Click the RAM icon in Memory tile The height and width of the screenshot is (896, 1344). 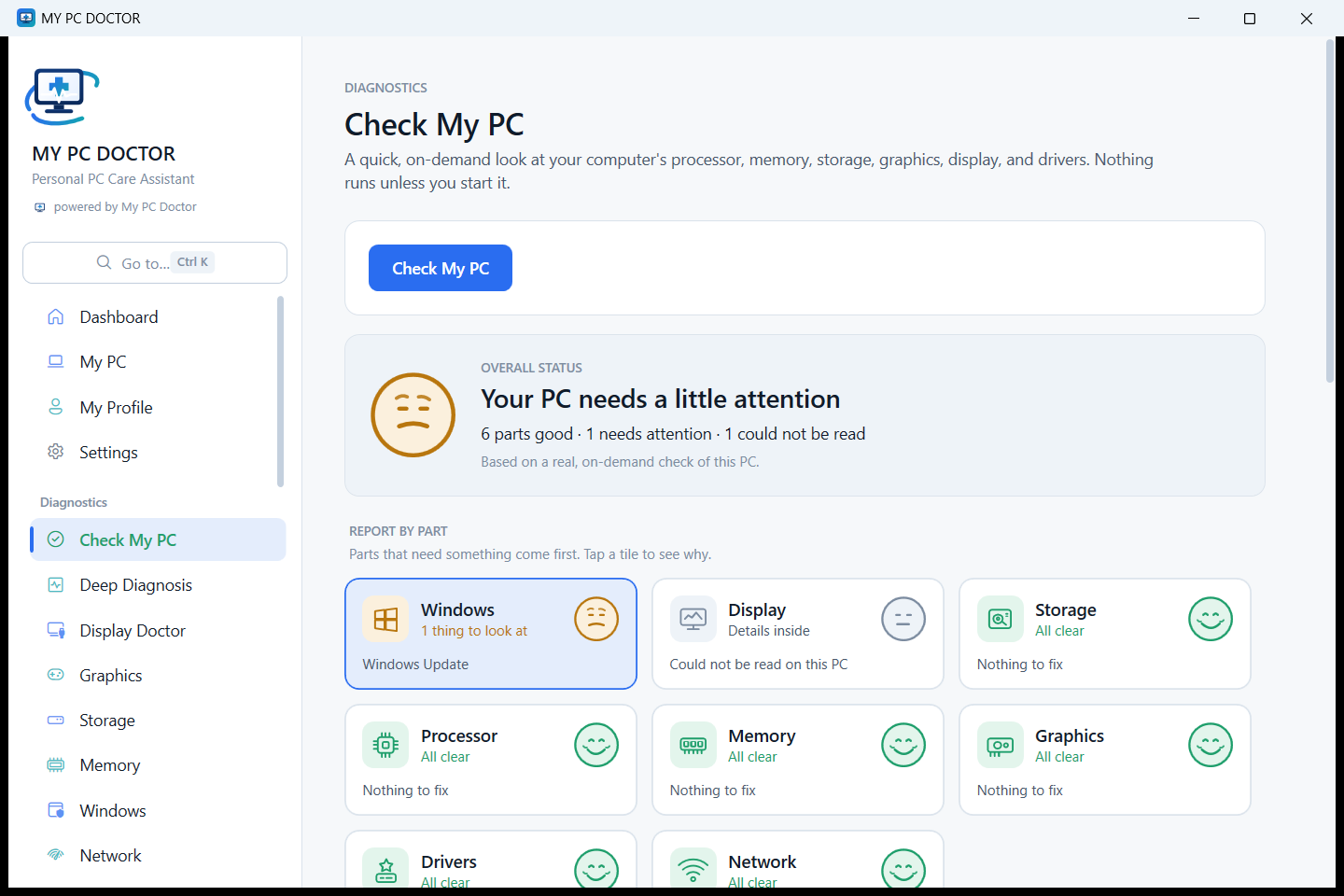click(693, 745)
